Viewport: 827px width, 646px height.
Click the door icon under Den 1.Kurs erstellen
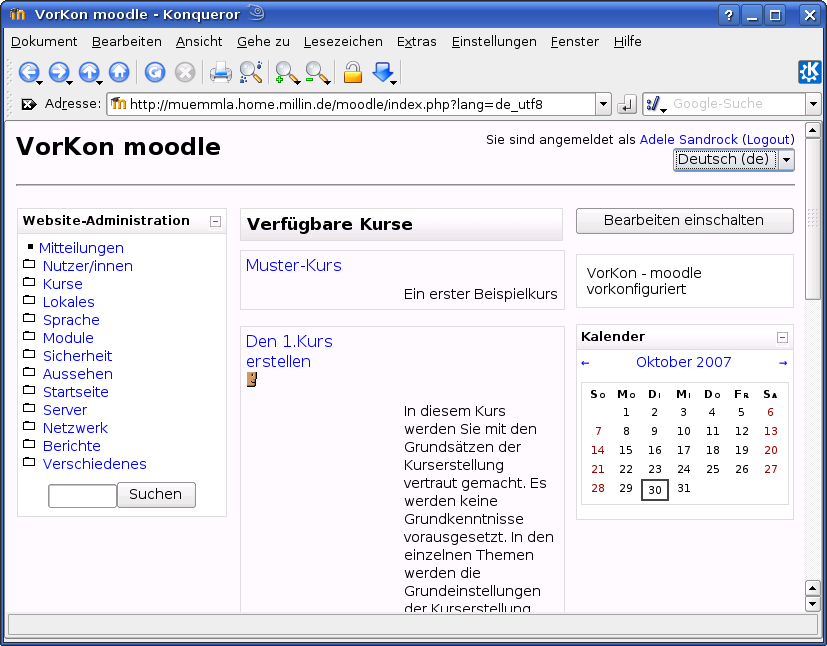pos(252,379)
